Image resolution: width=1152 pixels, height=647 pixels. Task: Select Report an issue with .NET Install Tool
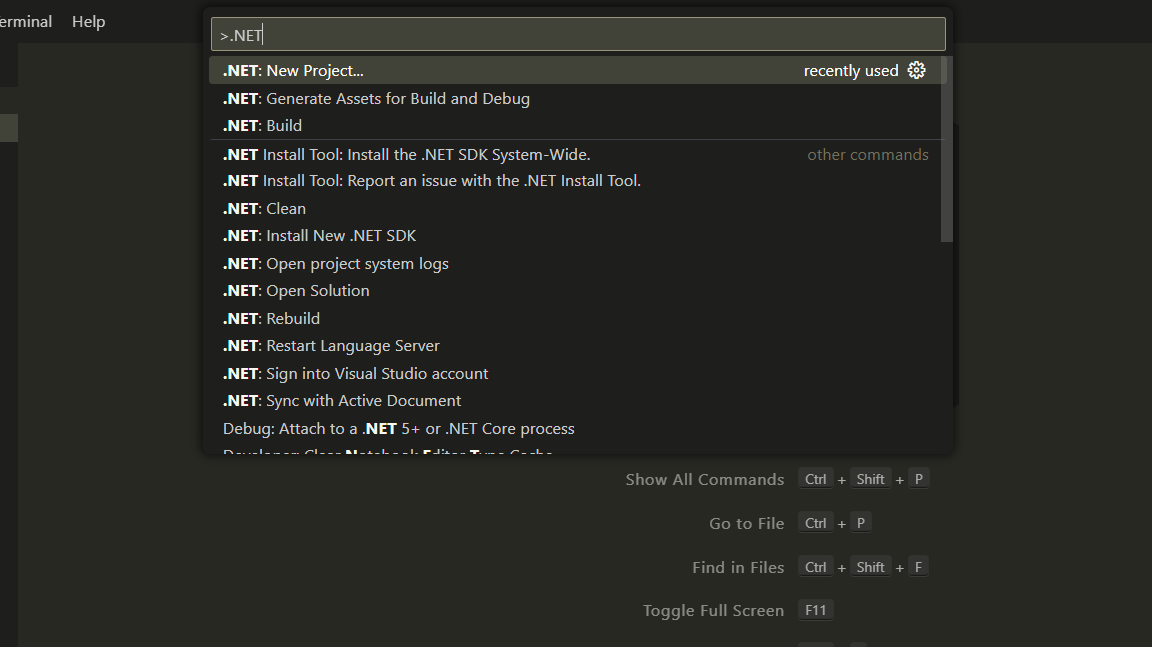pos(575,181)
